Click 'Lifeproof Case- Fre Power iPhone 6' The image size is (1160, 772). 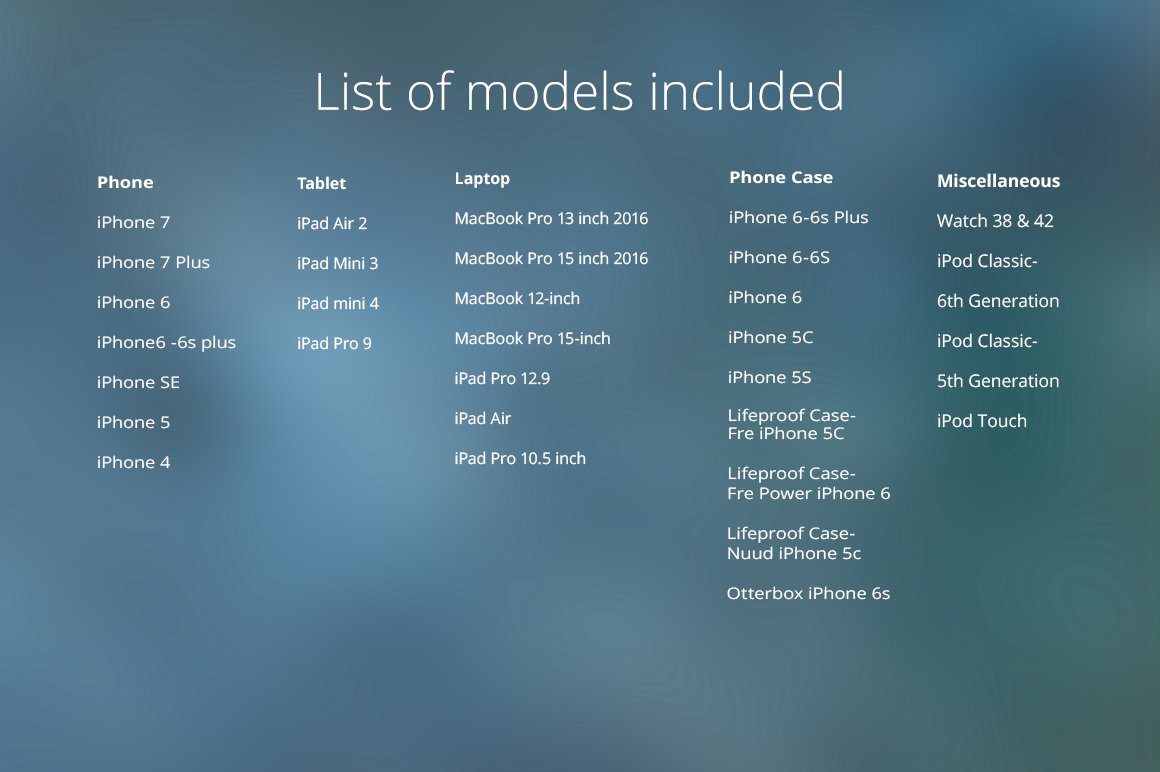(x=809, y=484)
